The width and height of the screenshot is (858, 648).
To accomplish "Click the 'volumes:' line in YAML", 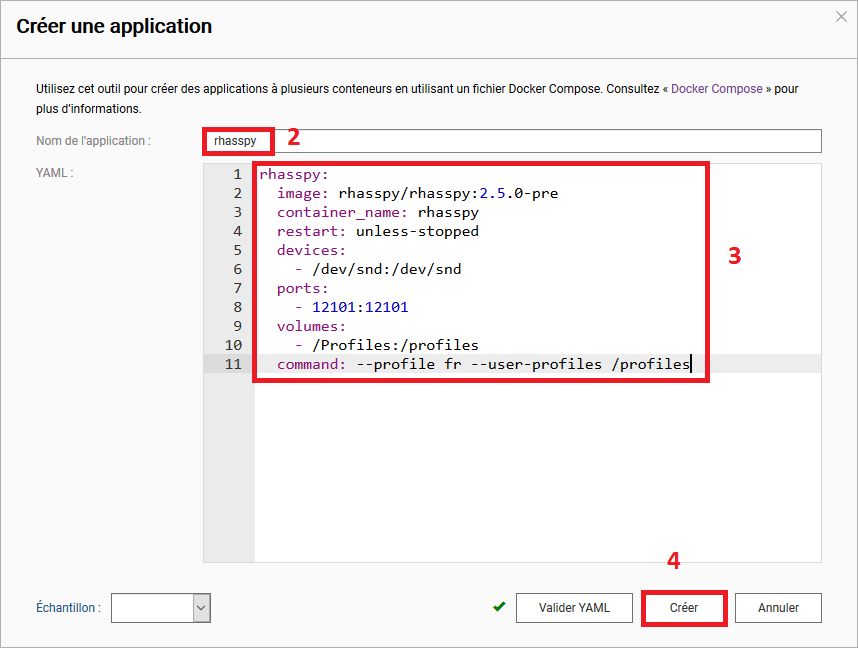I will [x=311, y=326].
